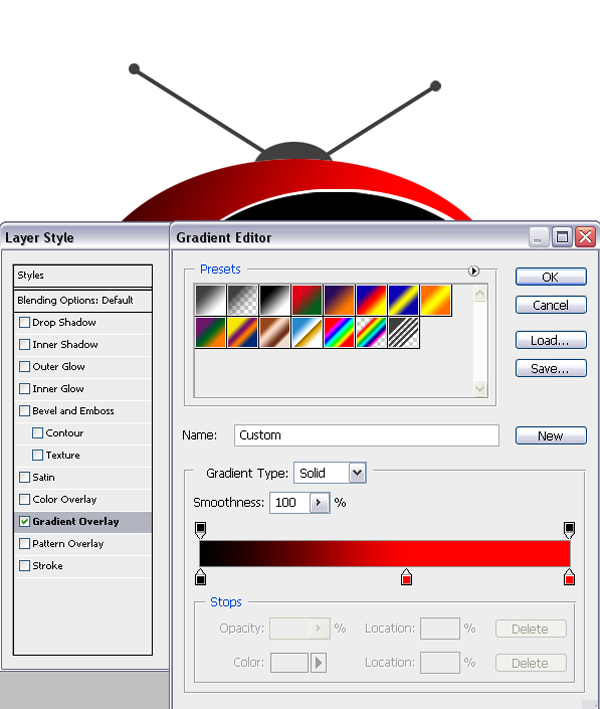The width and height of the screenshot is (600, 709).
Task: Click the Smoothness value field
Action: pyautogui.click(x=290, y=502)
